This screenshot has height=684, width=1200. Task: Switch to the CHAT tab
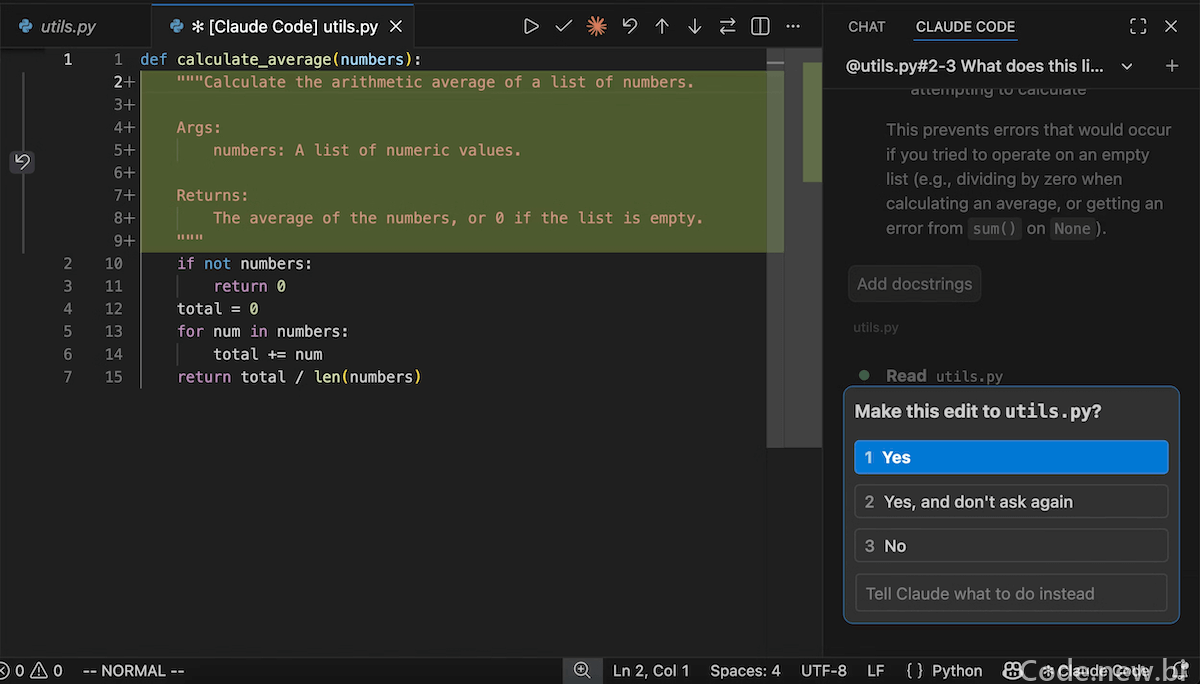coord(867,27)
